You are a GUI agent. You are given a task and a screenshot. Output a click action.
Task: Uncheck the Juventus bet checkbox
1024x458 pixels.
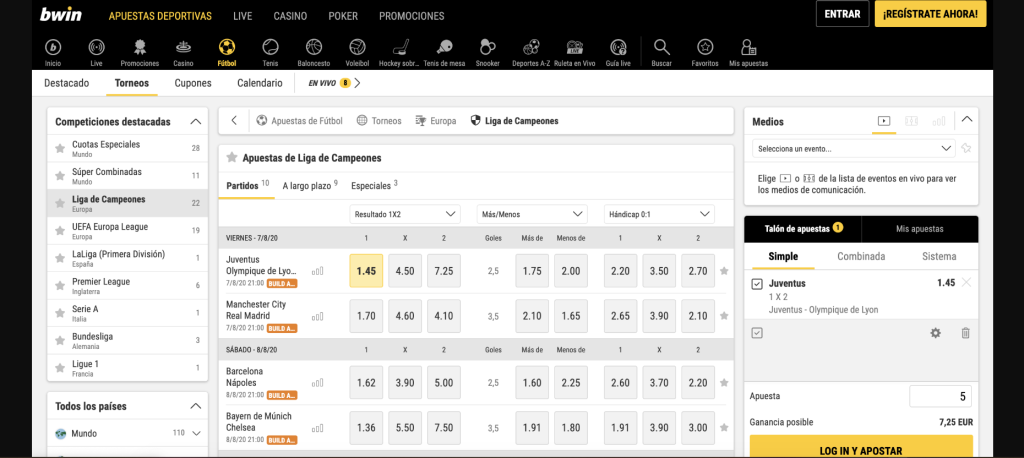758,284
